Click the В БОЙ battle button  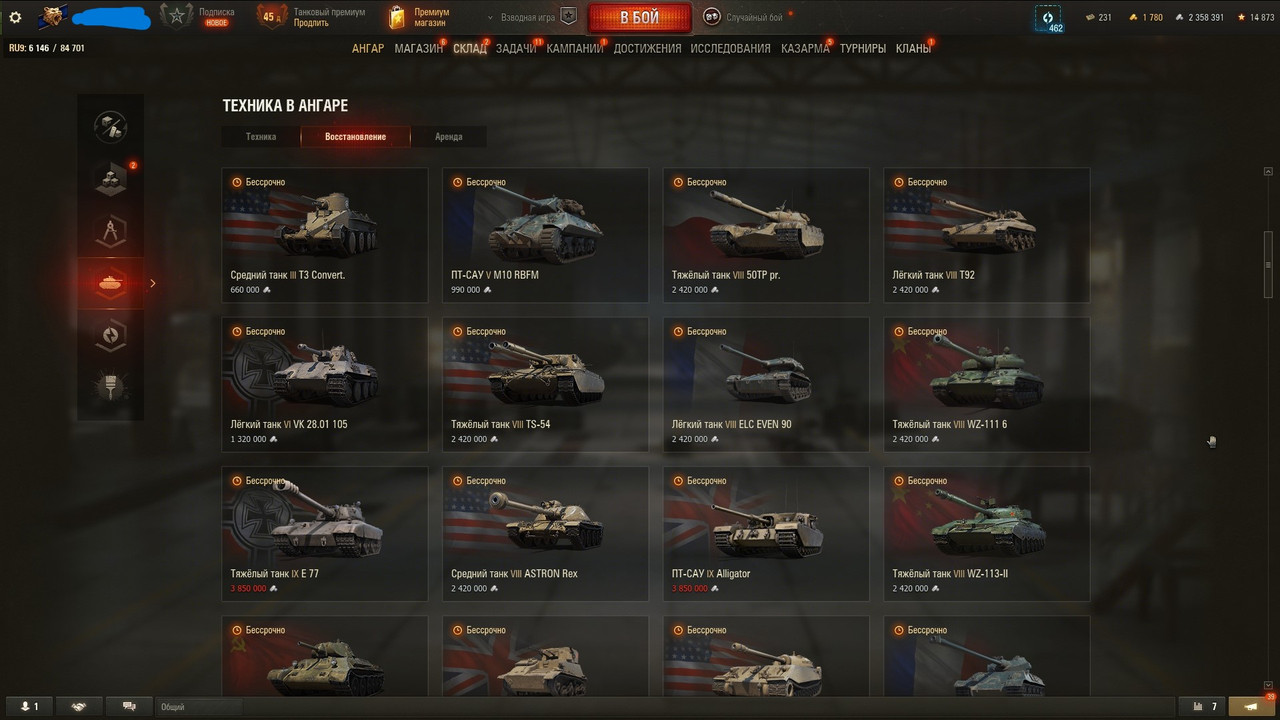639,18
